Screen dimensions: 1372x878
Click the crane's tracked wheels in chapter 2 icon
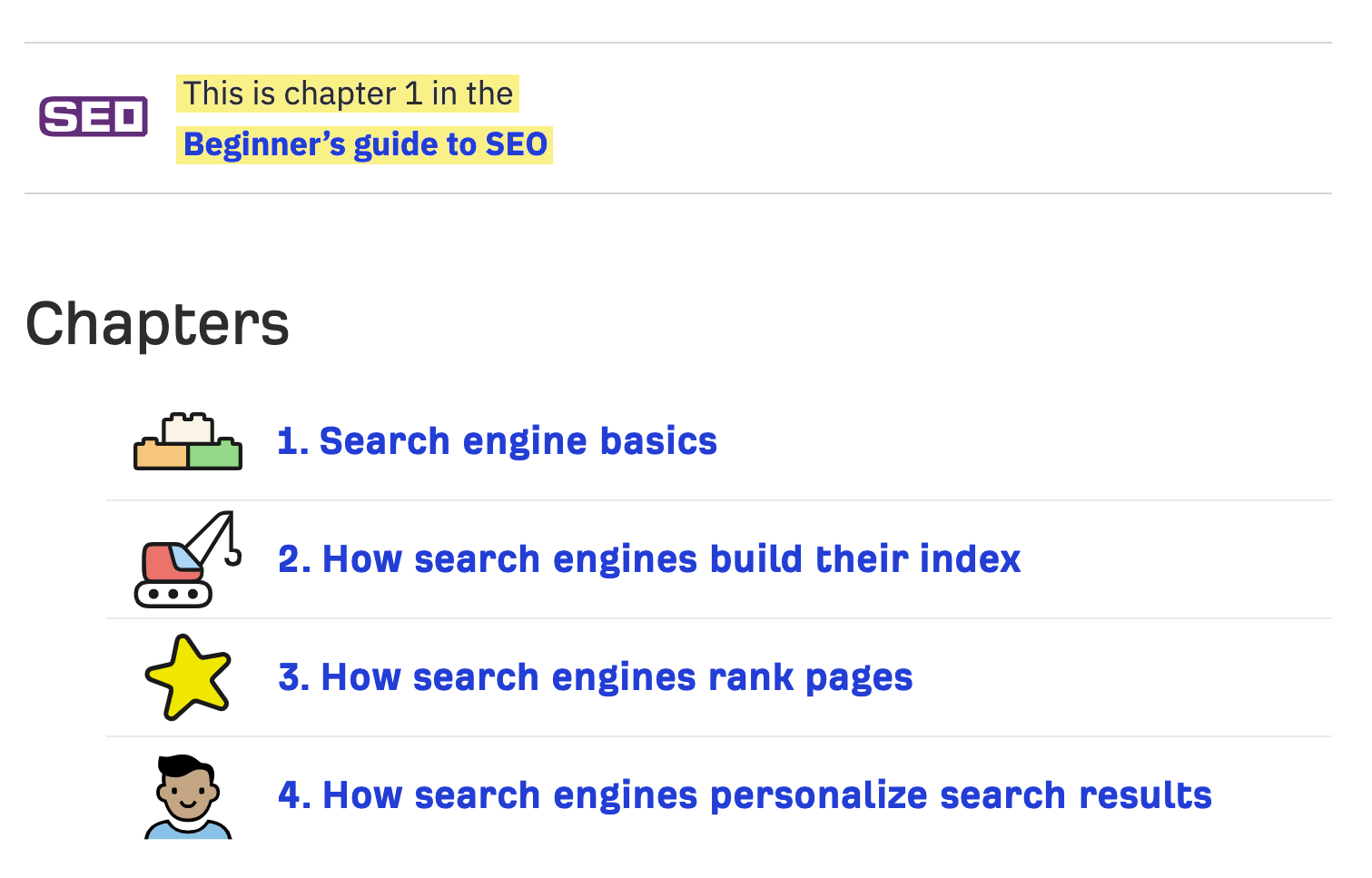(173, 594)
